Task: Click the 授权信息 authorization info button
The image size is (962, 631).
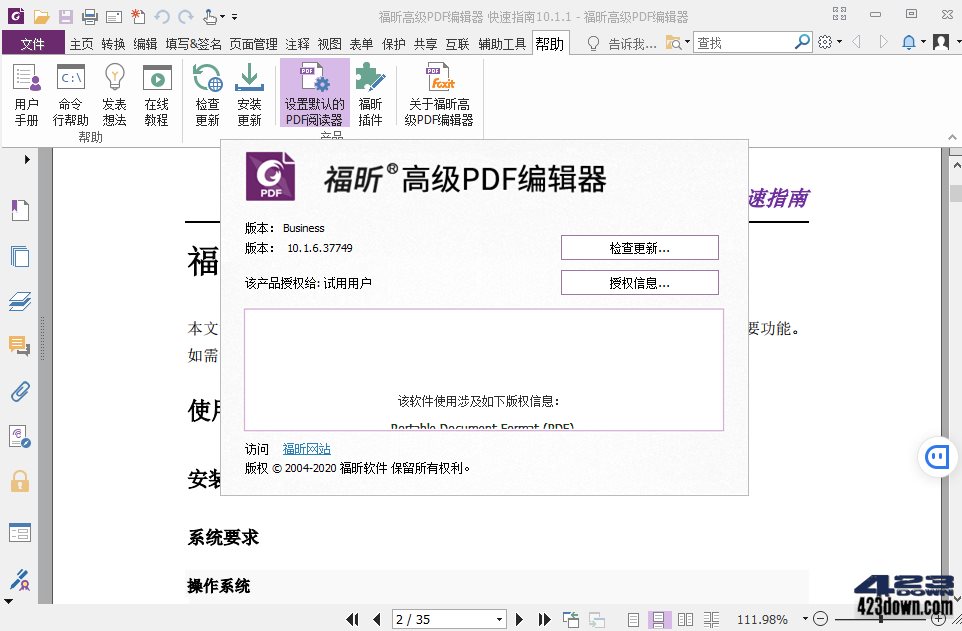Action: pyautogui.click(x=639, y=282)
